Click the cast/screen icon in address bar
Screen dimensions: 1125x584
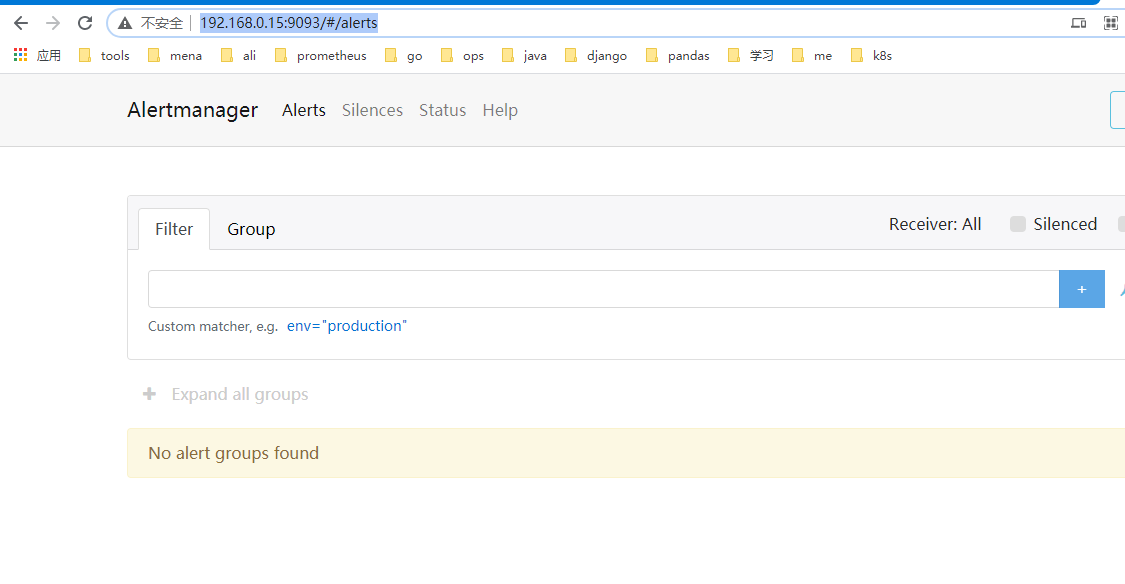coord(1078,23)
